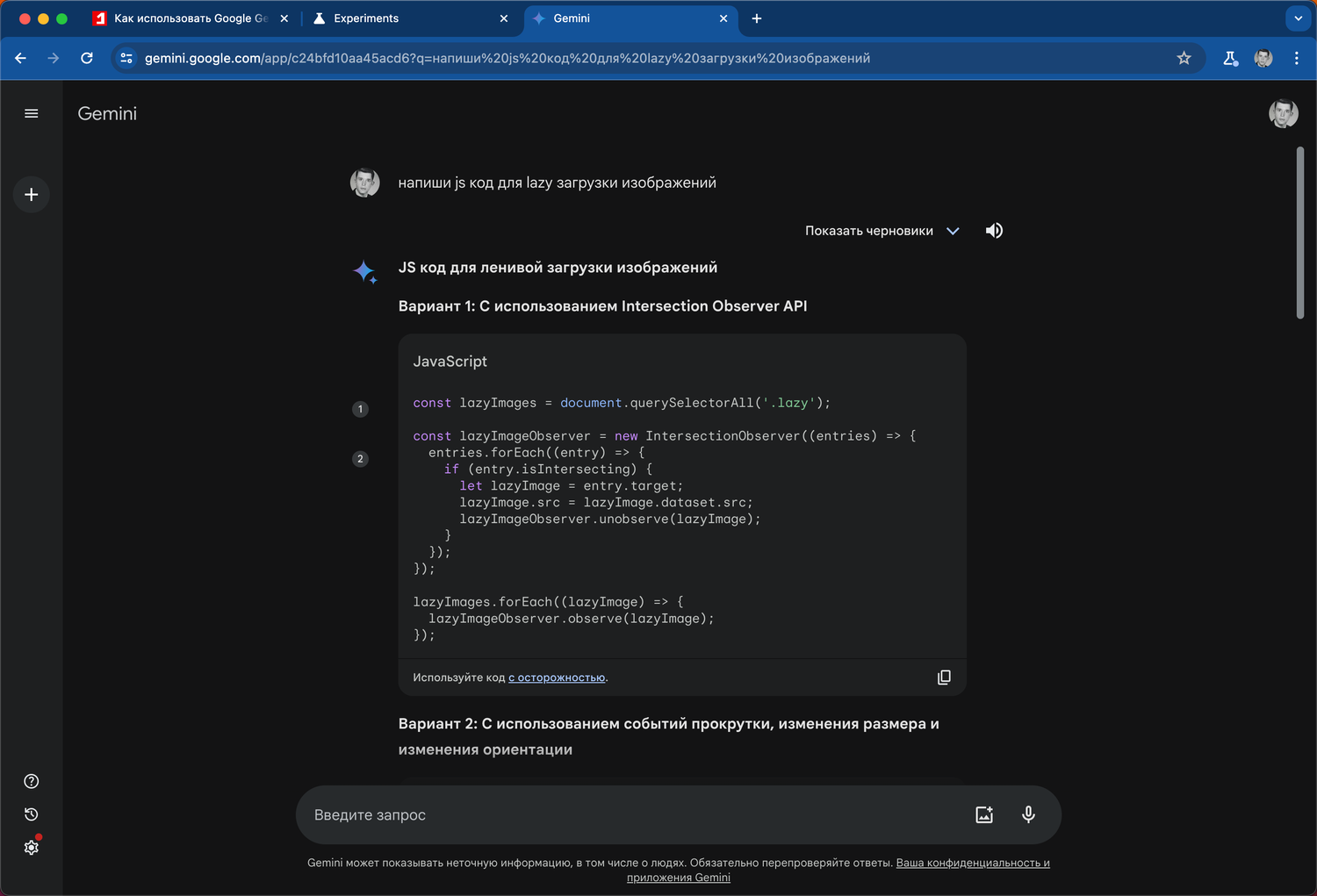The width and height of the screenshot is (1317, 896).
Task: Close the Gemini tab
Action: click(x=723, y=18)
